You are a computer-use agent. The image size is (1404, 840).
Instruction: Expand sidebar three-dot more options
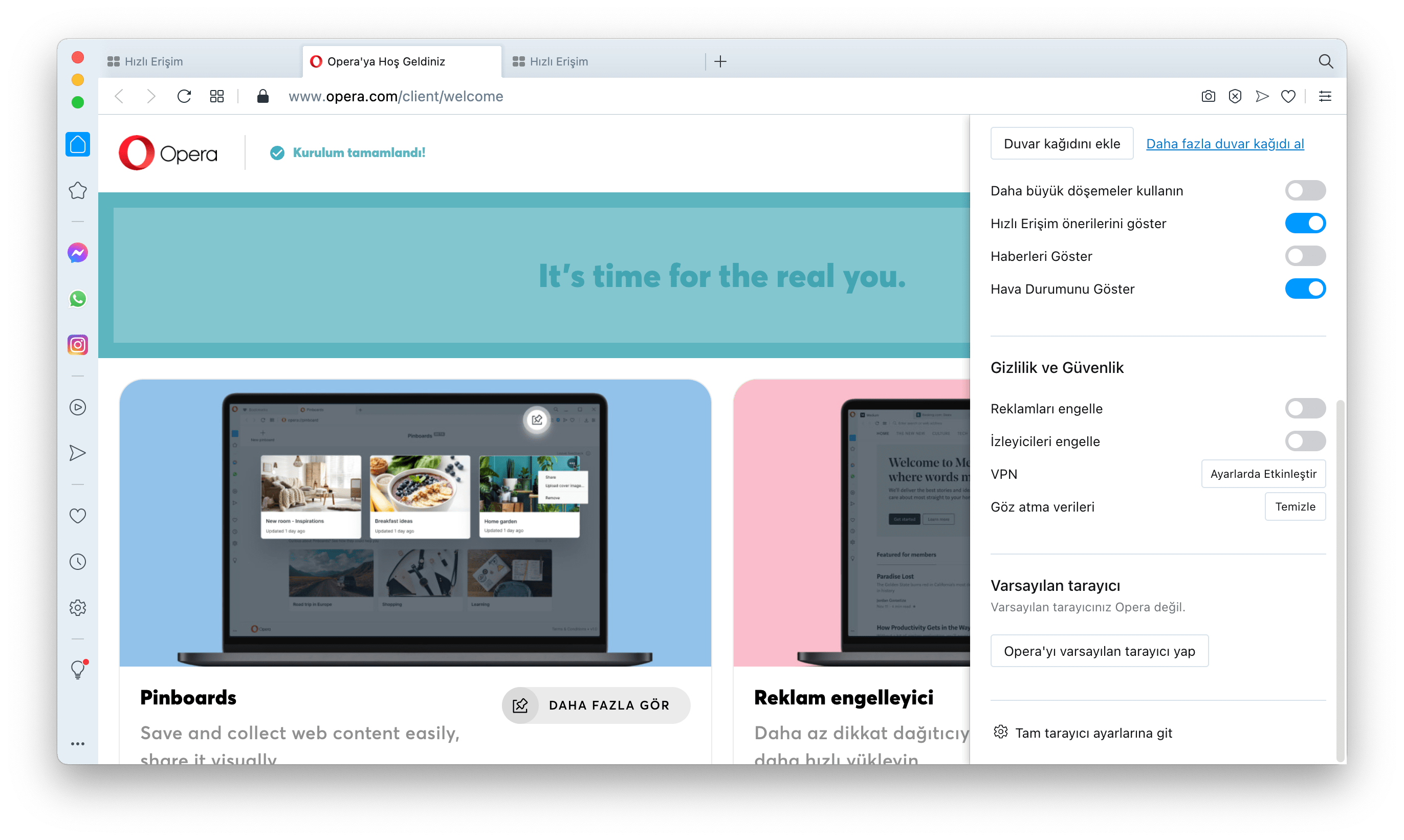(x=78, y=744)
